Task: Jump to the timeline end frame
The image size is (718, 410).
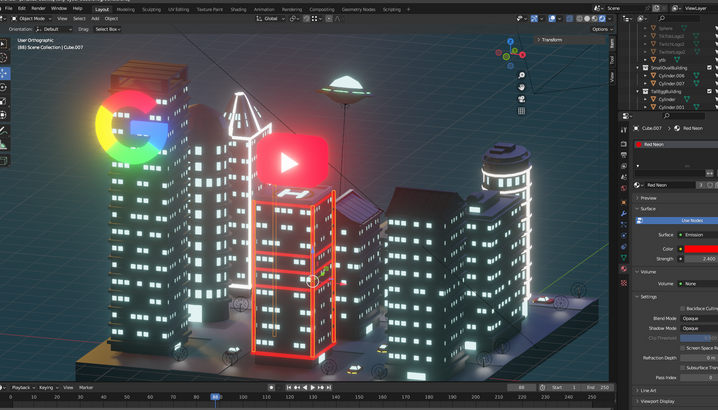Action: (329, 388)
